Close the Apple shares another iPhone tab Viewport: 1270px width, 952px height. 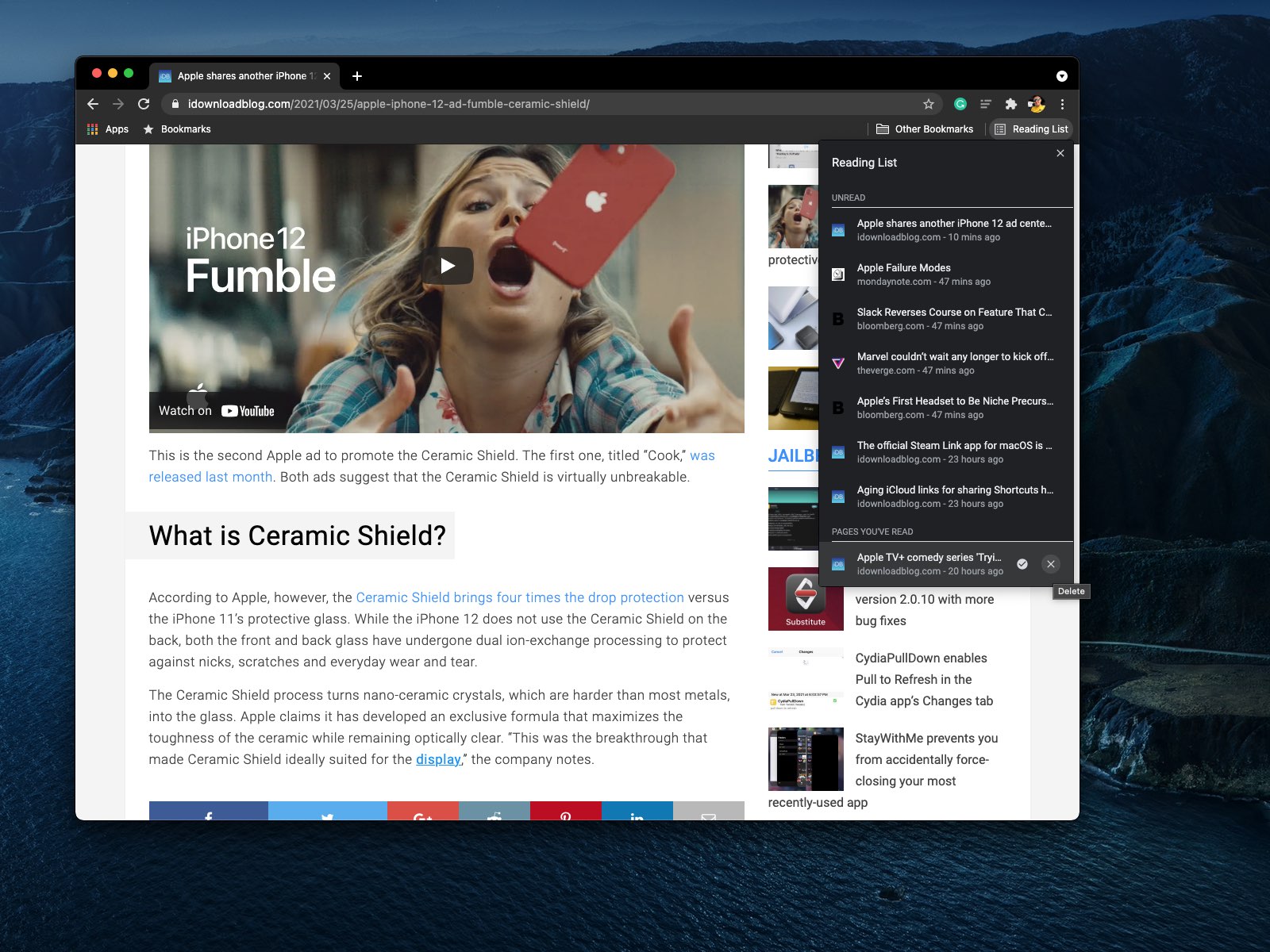click(327, 76)
